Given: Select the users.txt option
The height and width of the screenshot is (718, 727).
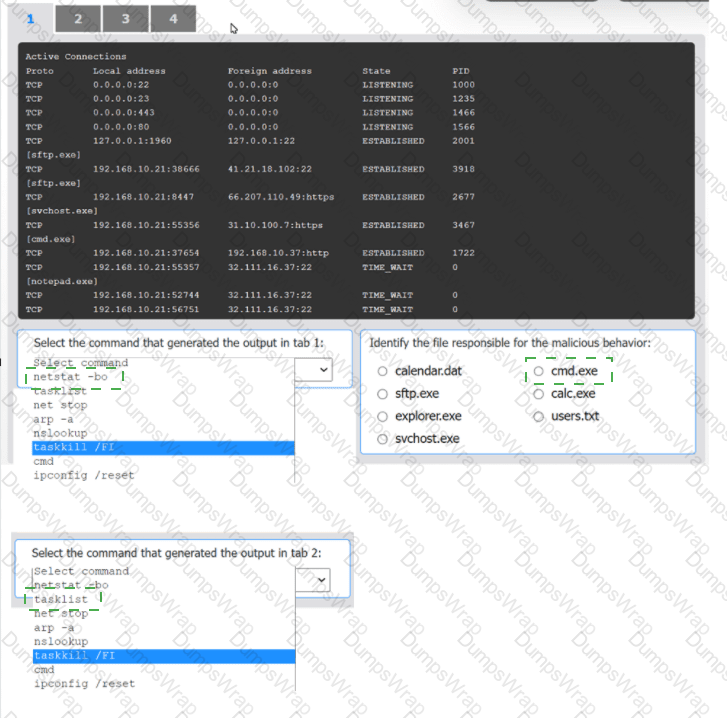Looking at the screenshot, I should click(538, 416).
